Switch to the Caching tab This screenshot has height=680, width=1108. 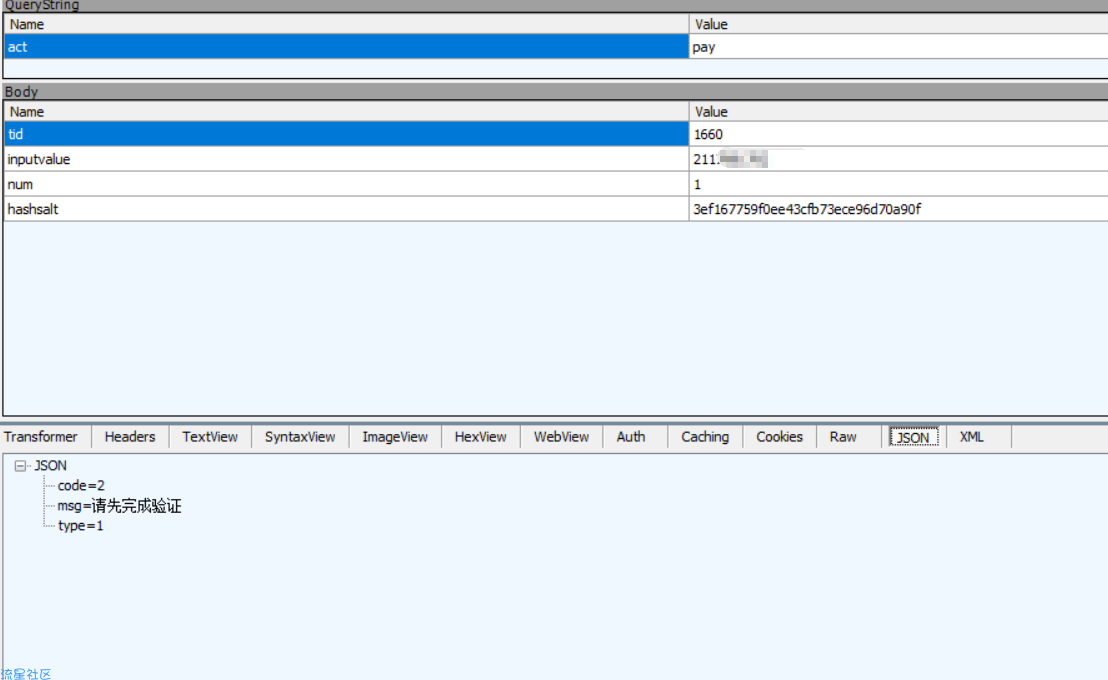tap(705, 437)
